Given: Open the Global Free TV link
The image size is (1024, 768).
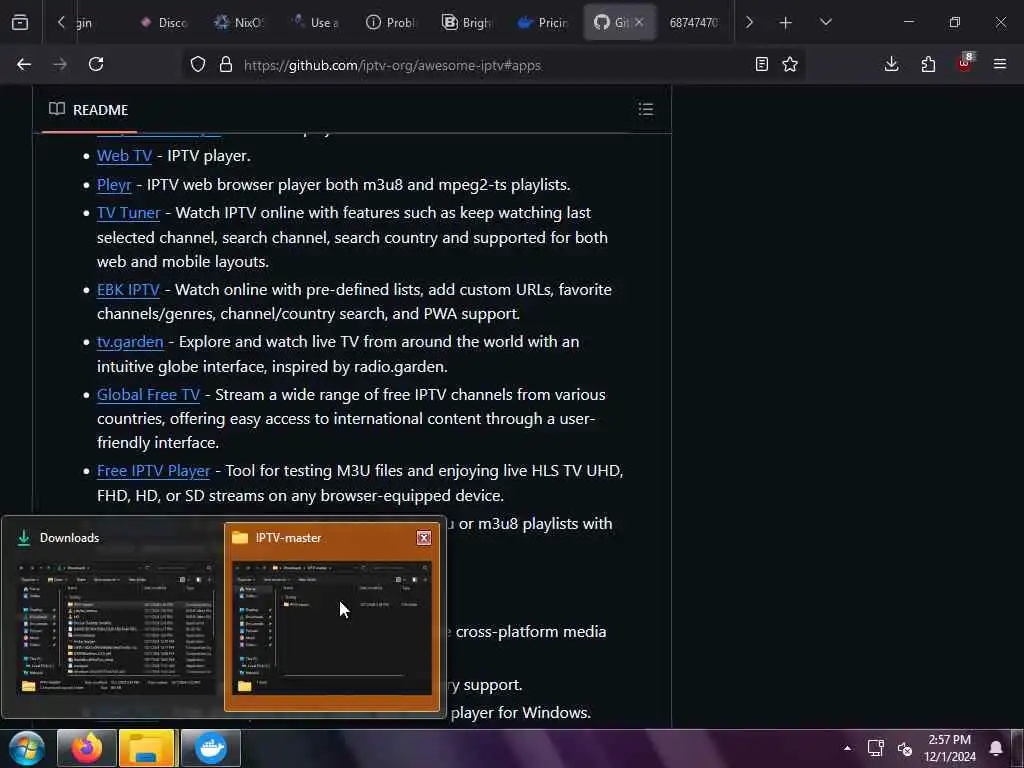Looking at the screenshot, I should pyautogui.click(x=148, y=395).
